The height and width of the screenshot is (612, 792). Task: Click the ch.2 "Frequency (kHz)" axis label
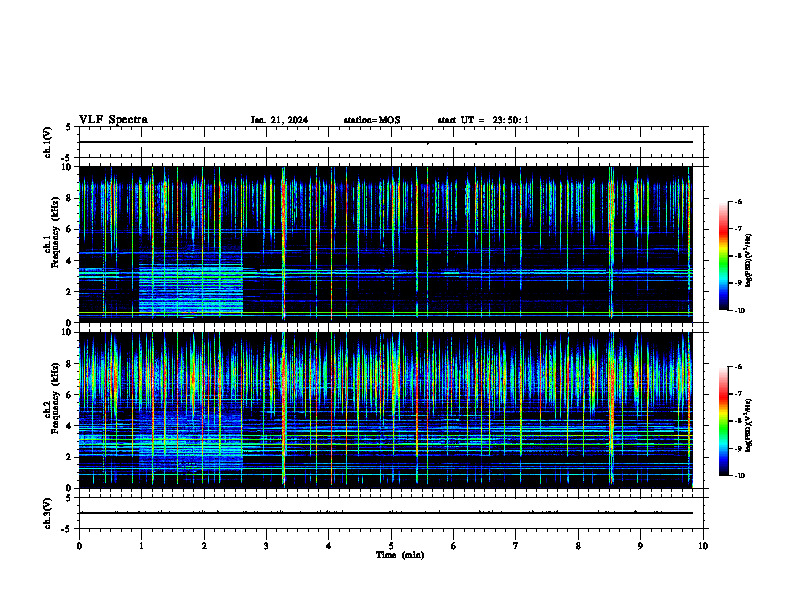(x=55, y=398)
